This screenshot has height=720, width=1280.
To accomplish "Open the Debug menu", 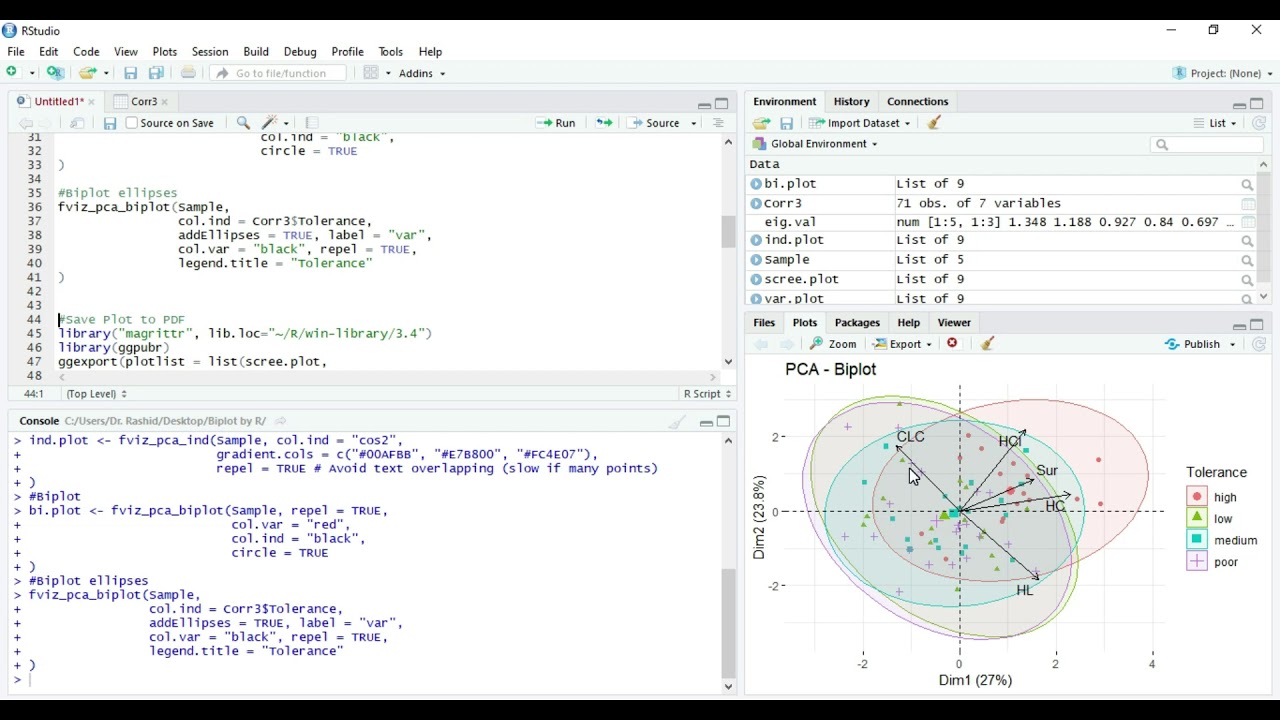I will click(300, 52).
